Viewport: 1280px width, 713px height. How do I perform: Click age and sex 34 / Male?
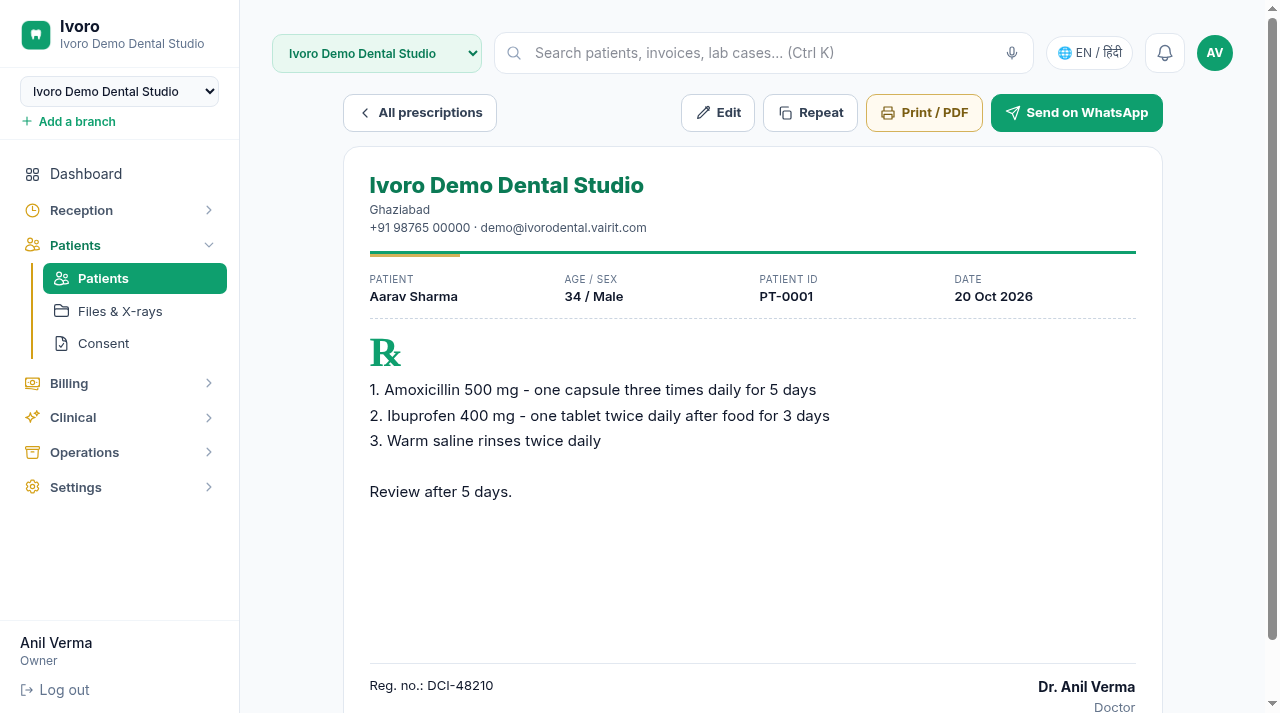594,297
